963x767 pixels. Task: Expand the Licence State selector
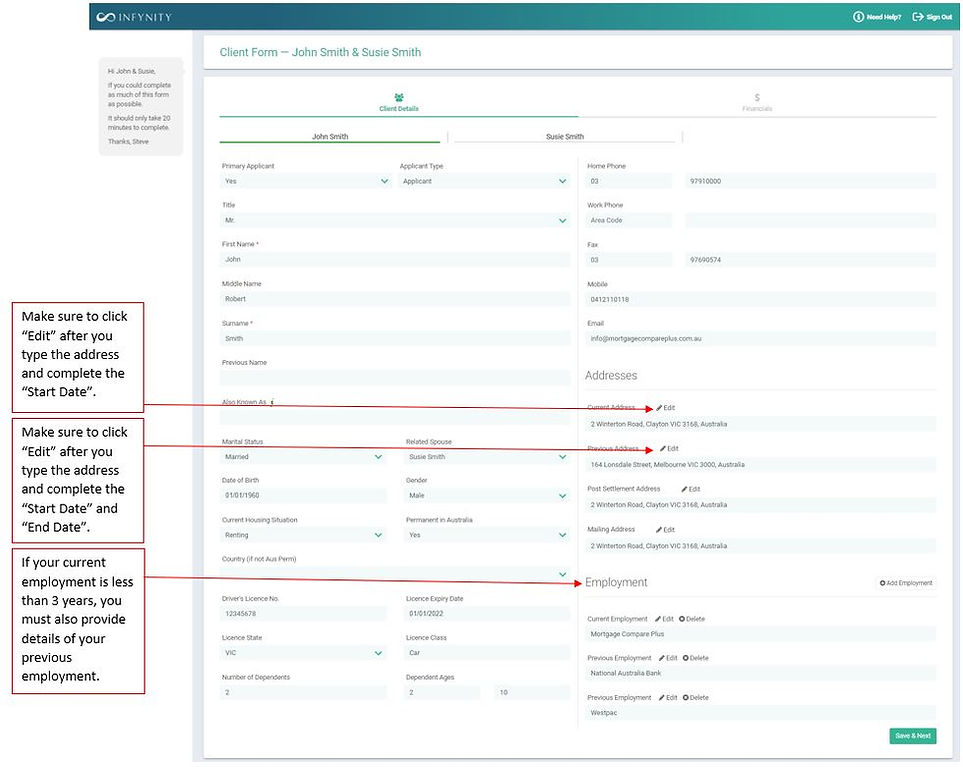coord(380,652)
